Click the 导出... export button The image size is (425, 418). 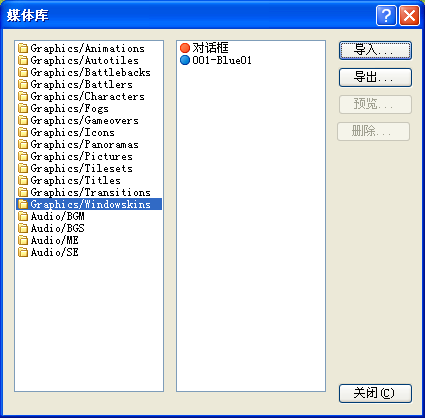coord(375,77)
